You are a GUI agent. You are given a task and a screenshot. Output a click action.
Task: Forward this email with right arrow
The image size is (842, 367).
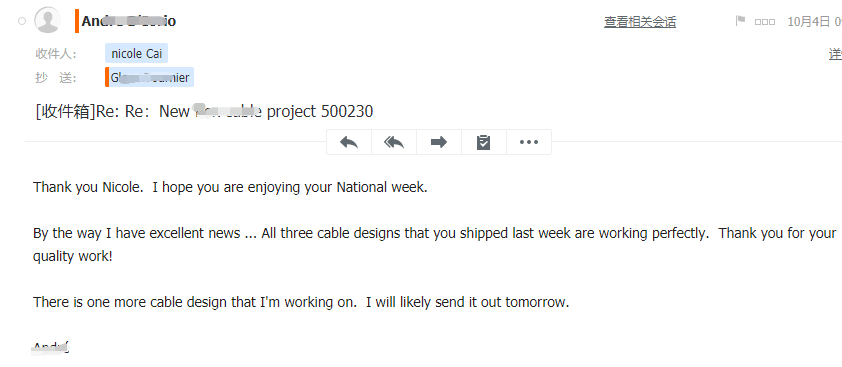click(439, 142)
